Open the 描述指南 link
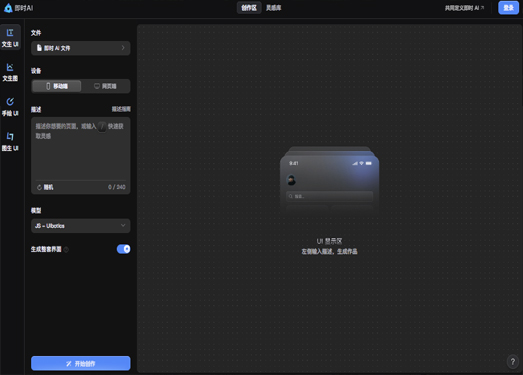Screen dimensions: 523x375 pos(121,109)
